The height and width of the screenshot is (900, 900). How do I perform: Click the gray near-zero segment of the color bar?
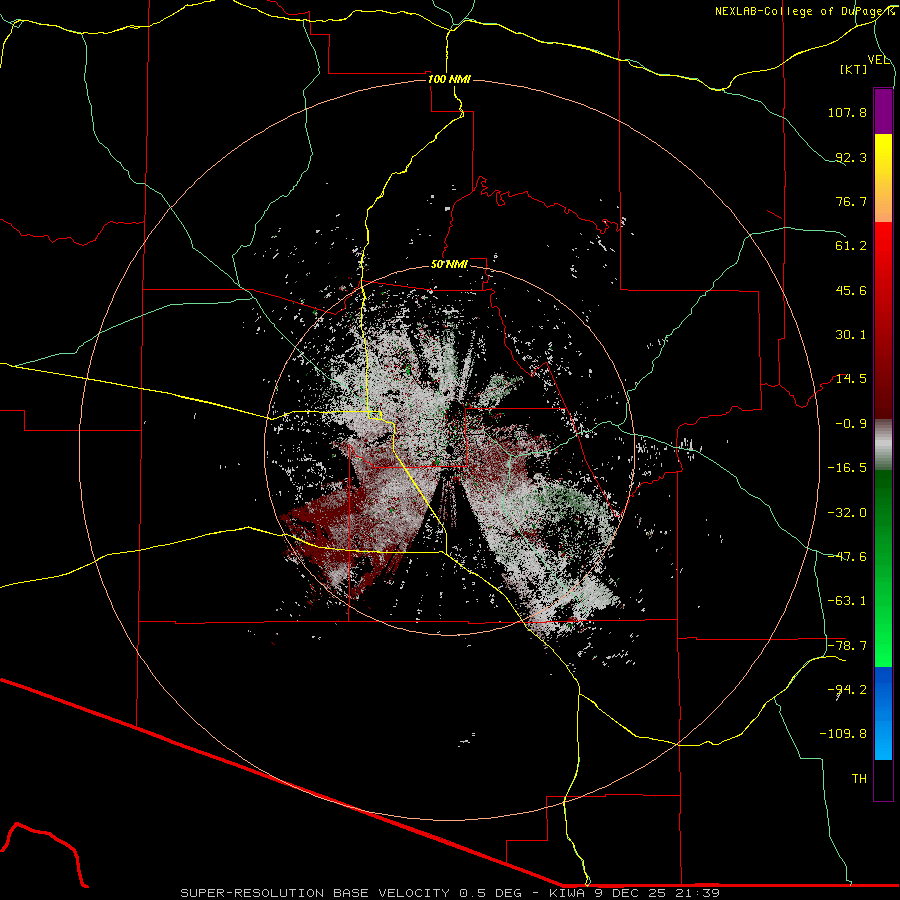(883, 445)
